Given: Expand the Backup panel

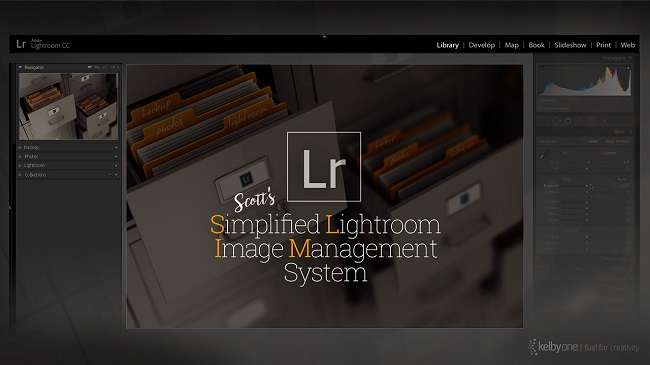Looking at the screenshot, I should pos(20,147).
